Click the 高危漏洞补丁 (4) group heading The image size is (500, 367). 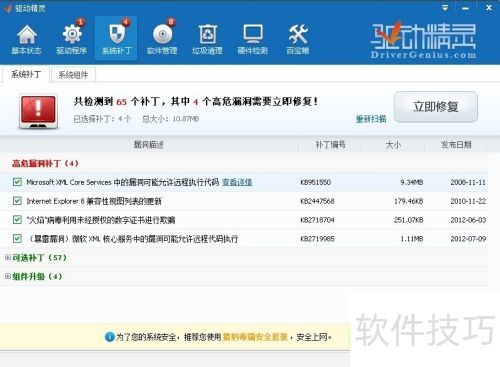(x=45, y=163)
